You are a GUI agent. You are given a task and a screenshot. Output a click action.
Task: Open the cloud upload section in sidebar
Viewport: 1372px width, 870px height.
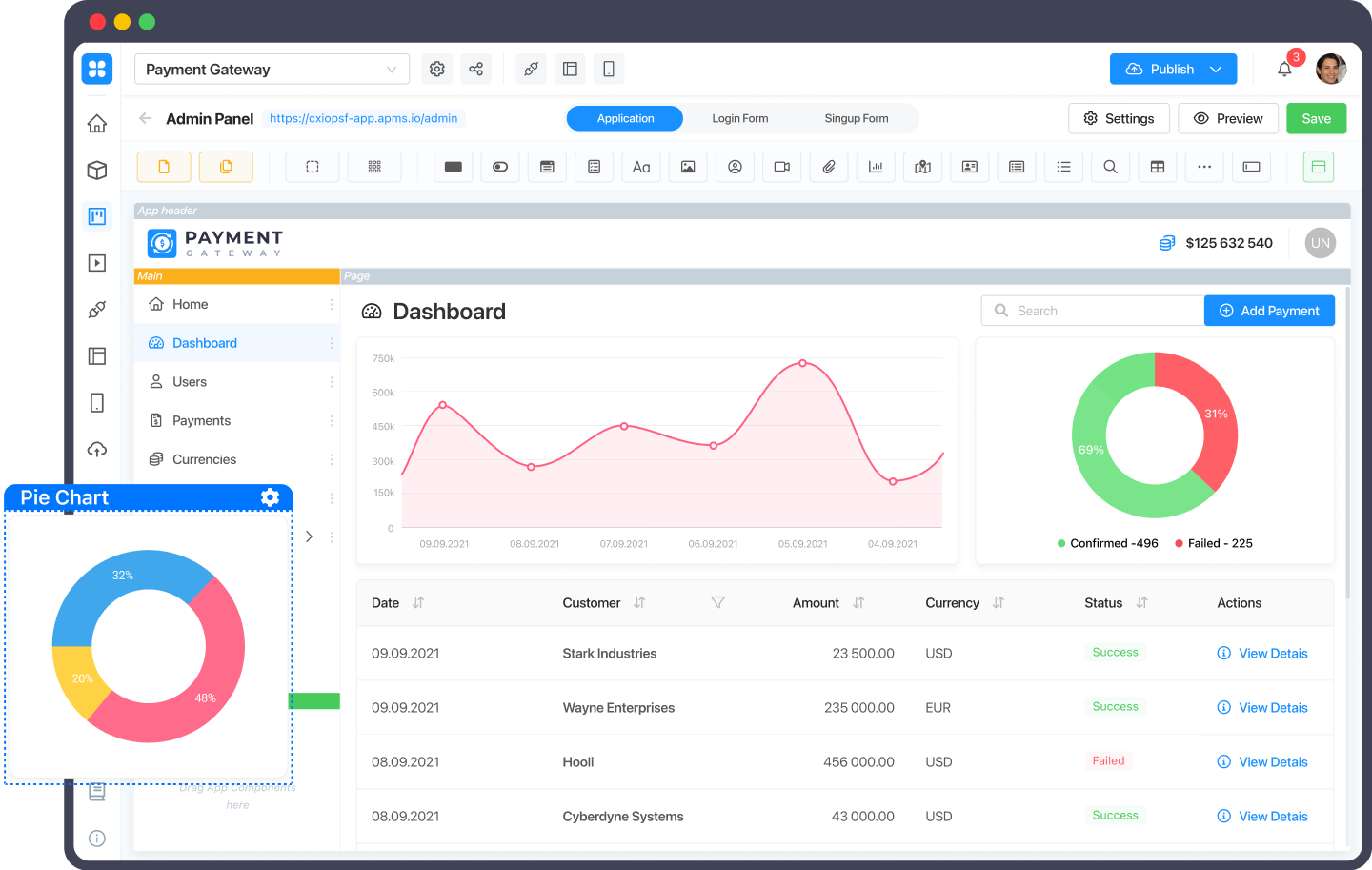(x=96, y=449)
